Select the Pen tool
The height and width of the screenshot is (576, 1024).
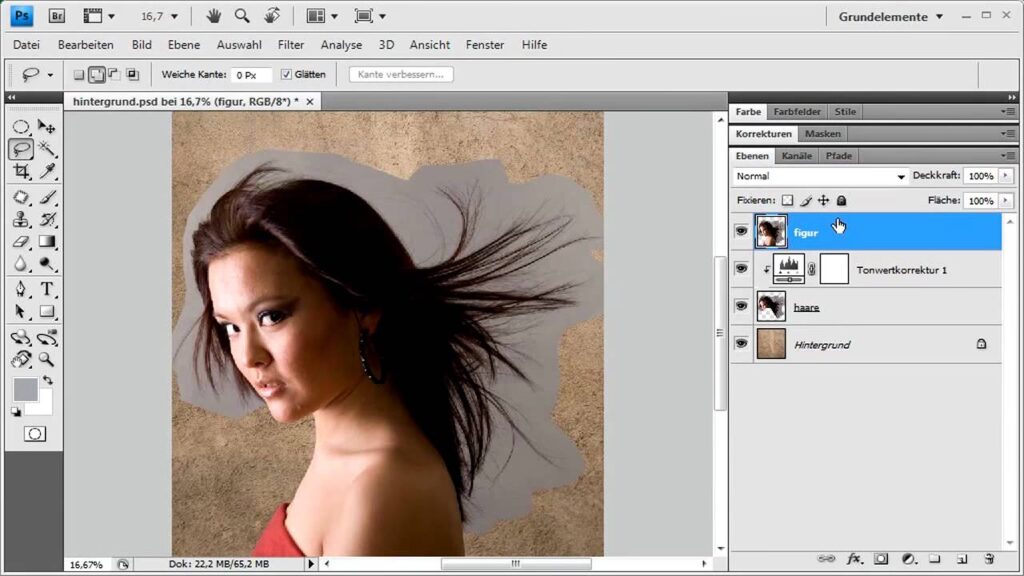click(21, 289)
